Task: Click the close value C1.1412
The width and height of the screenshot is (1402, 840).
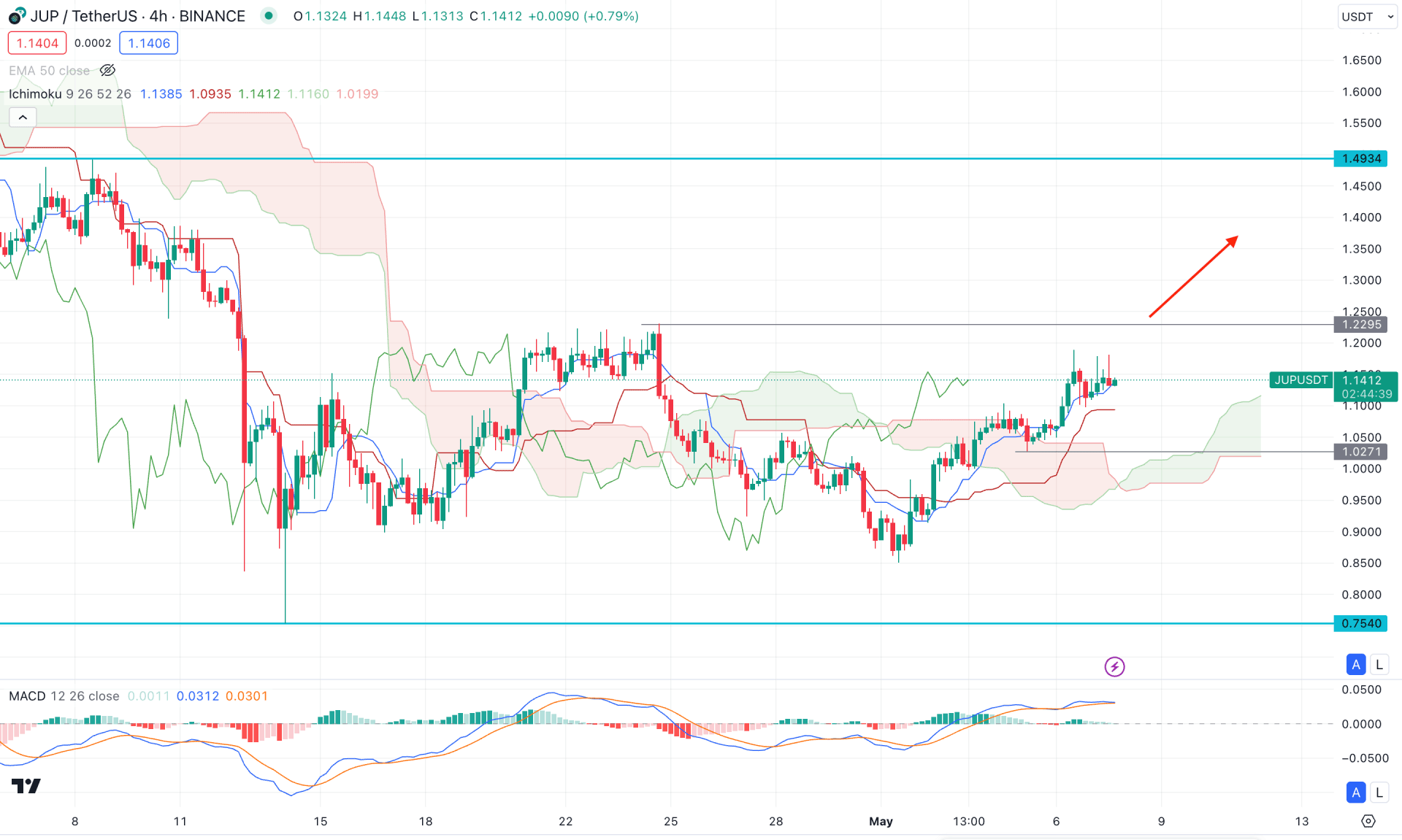Action: coord(496,16)
